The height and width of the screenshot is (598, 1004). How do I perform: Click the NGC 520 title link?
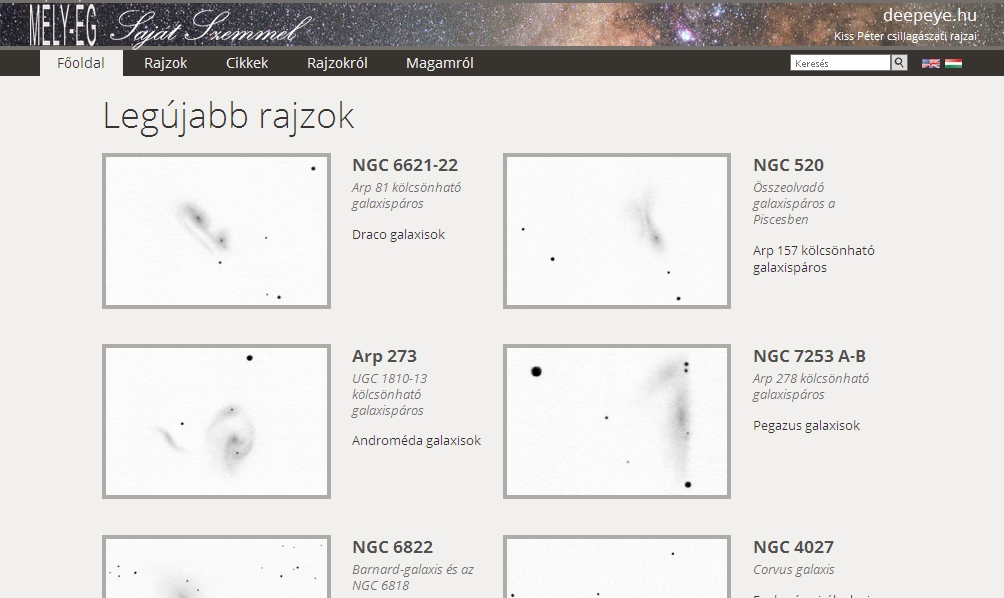coord(788,165)
